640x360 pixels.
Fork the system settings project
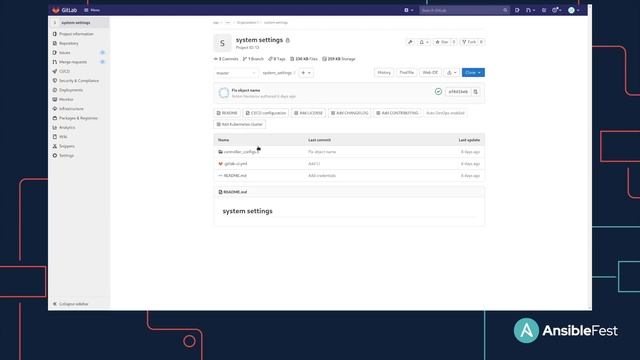(469, 42)
